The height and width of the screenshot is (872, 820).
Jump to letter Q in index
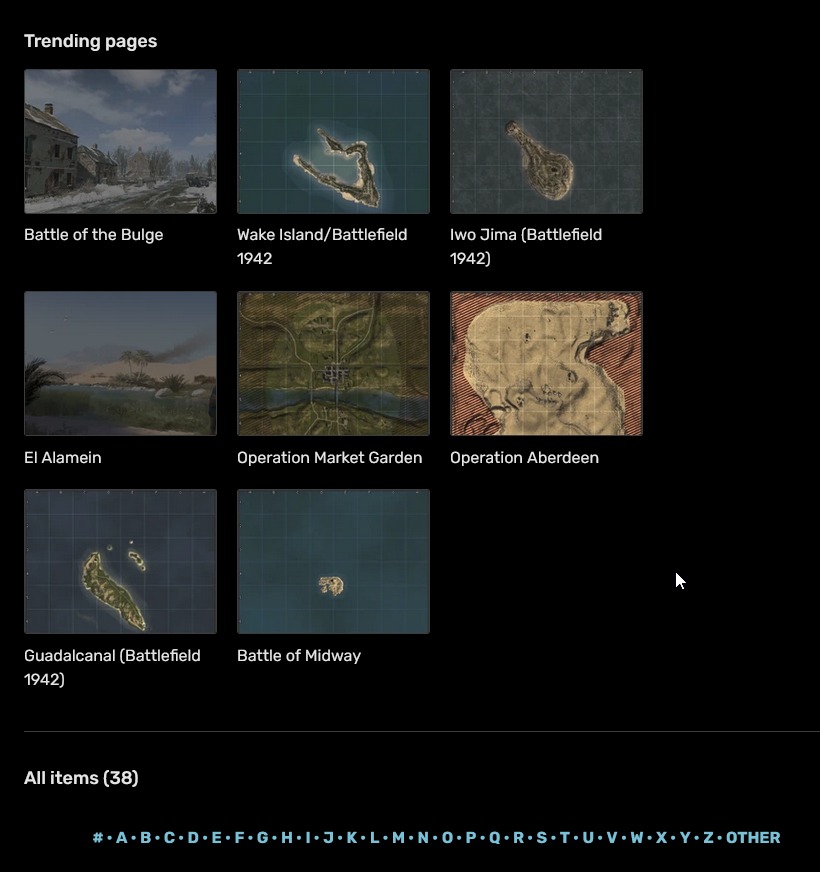tap(495, 838)
